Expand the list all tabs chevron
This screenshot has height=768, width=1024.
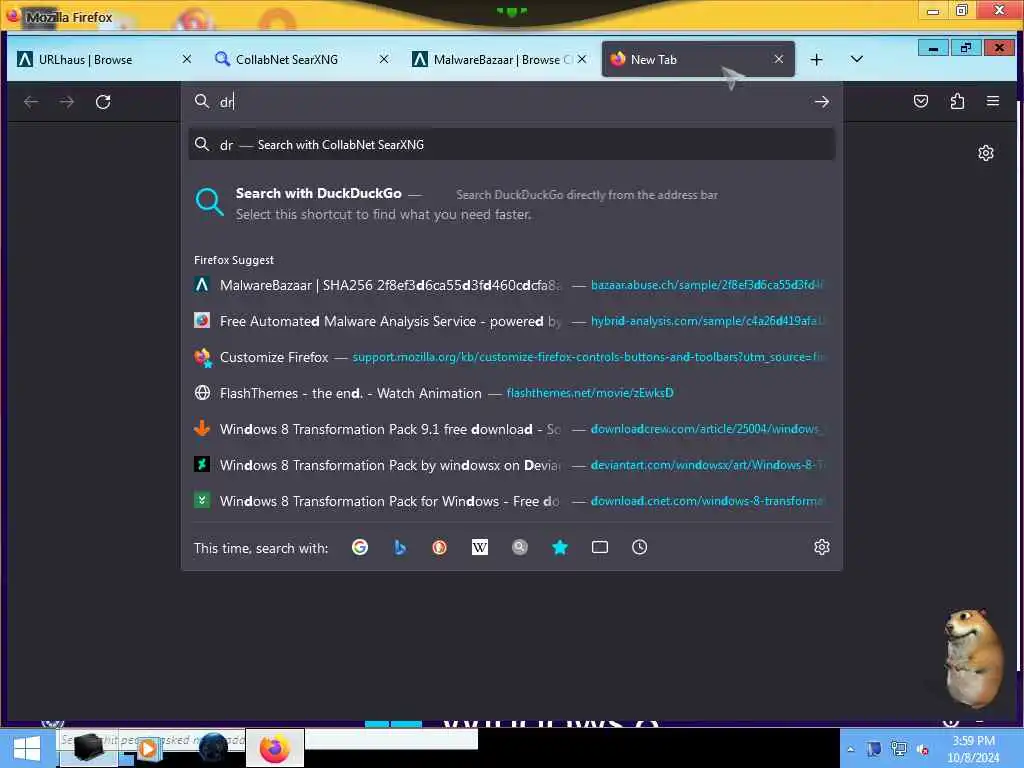point(857,59)
